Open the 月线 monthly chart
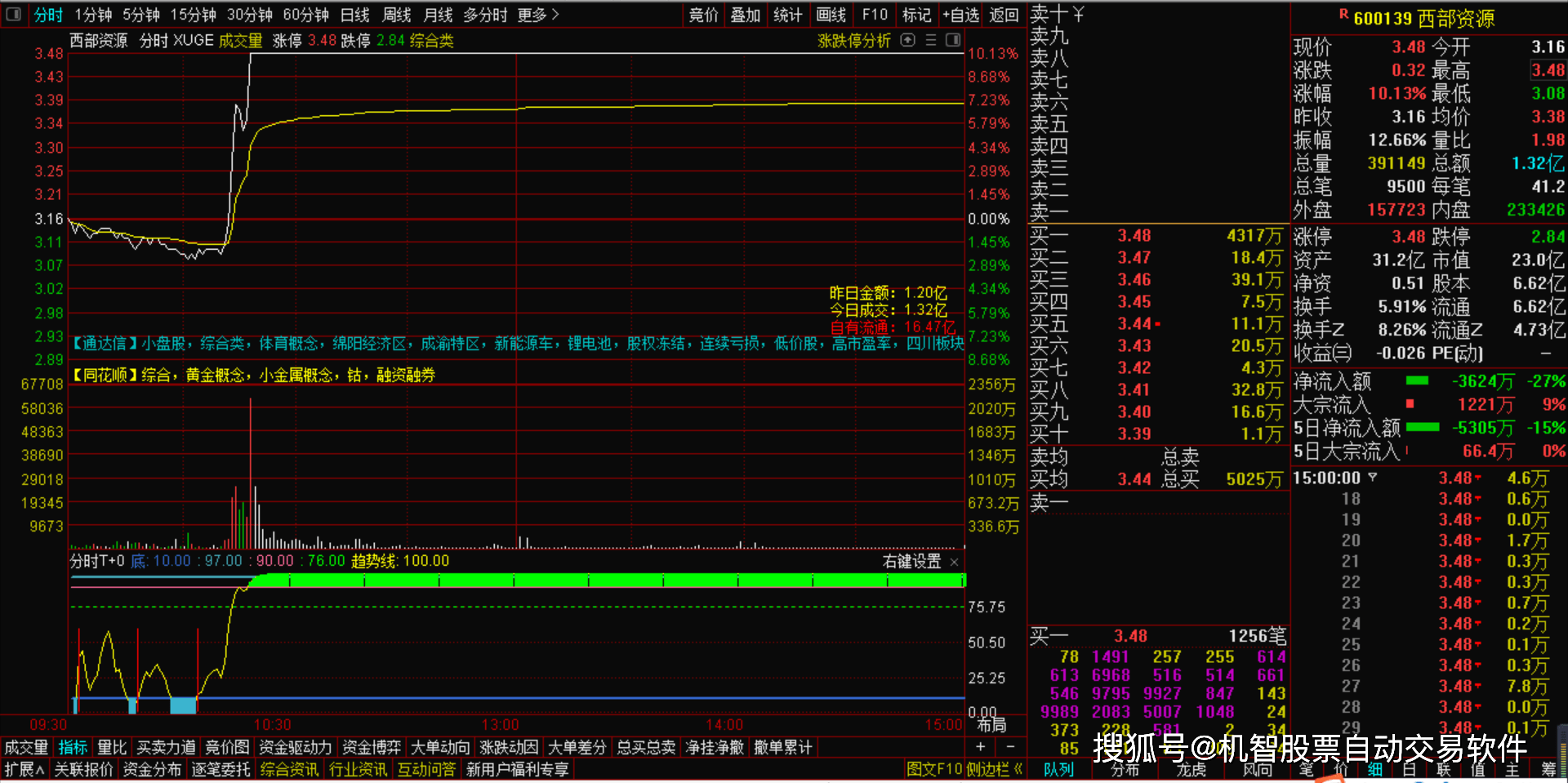Screen dimensions: 1568x783 [x=438, y=15]
